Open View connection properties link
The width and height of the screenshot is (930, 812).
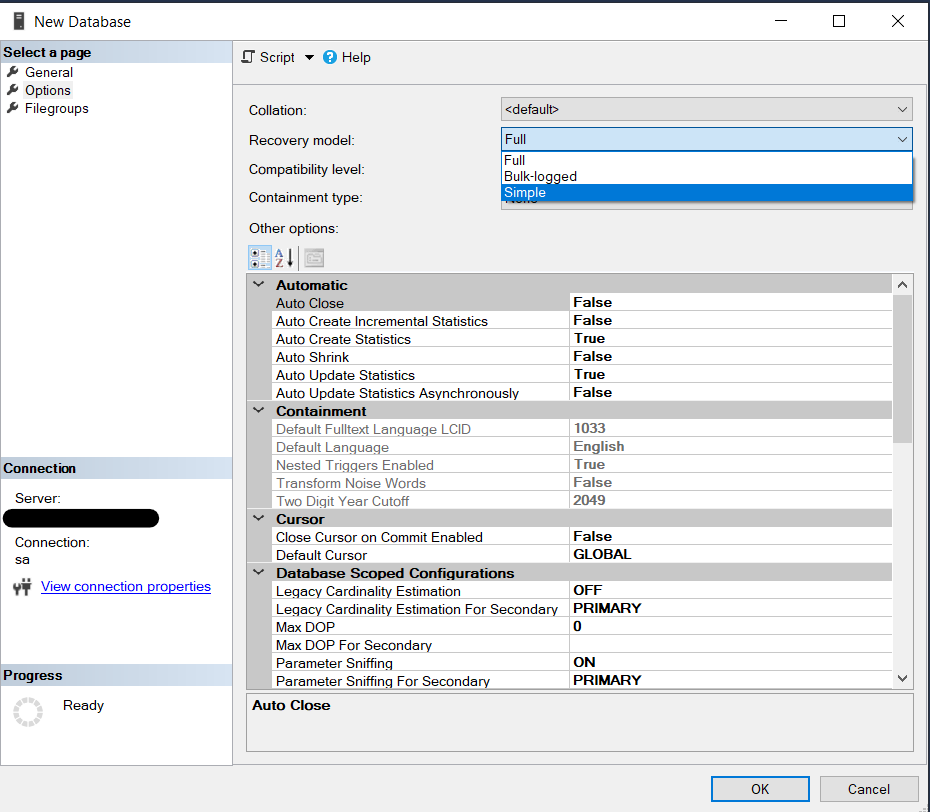click(x=126, y=586)
